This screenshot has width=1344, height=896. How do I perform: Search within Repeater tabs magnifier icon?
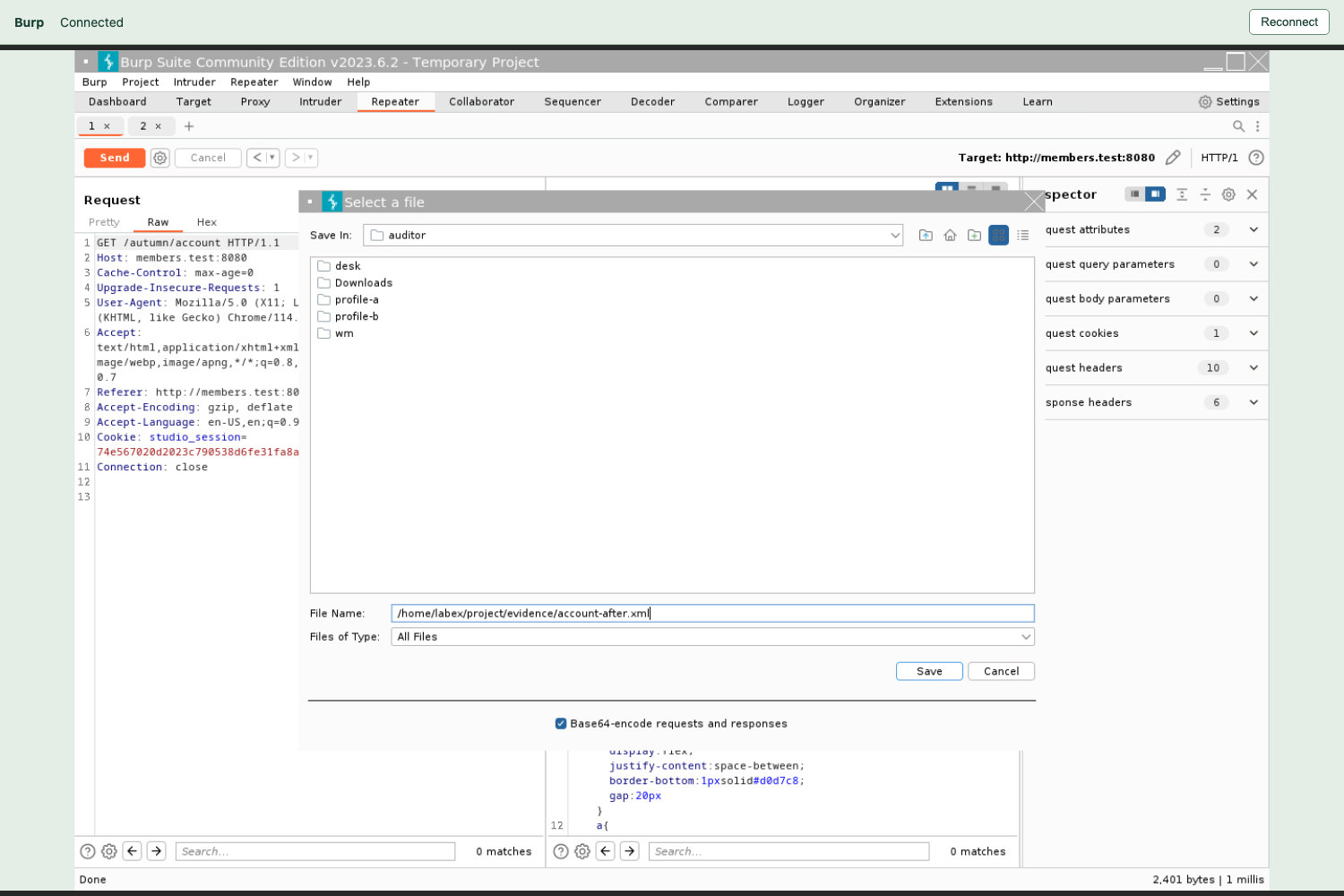tap(1238, 126)
